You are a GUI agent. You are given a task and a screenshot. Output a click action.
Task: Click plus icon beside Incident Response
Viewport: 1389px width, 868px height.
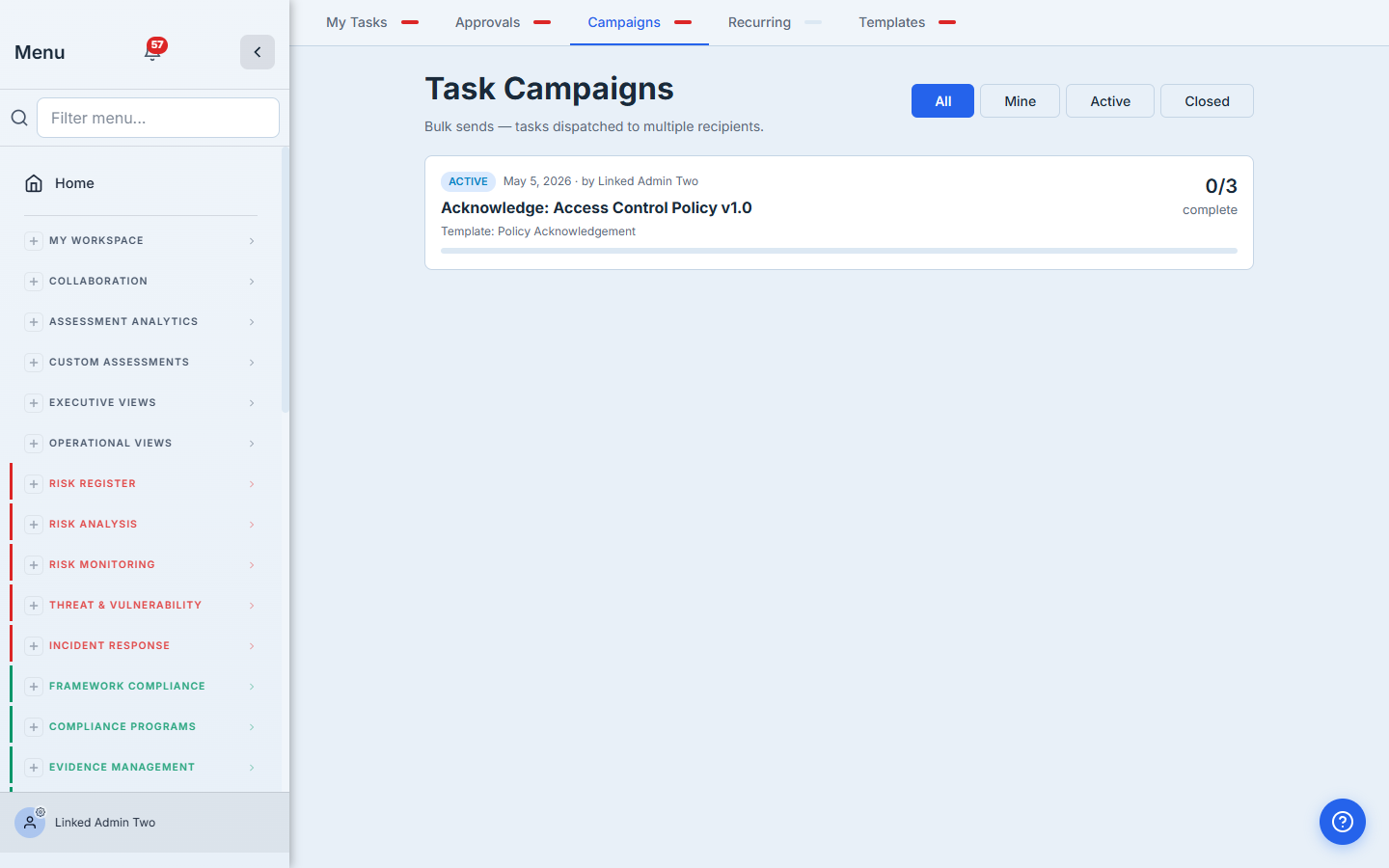(34, 646)
